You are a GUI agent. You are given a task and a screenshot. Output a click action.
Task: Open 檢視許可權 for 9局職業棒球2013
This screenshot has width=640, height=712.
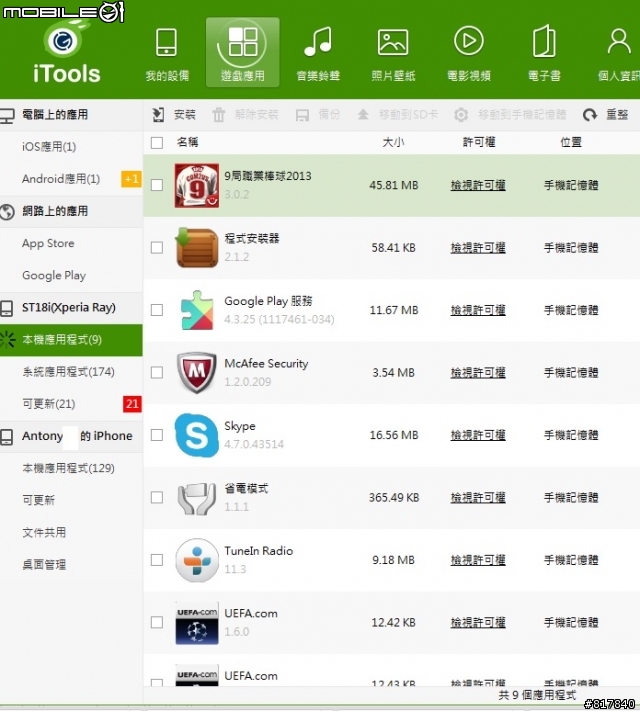[x=478, y=185]
